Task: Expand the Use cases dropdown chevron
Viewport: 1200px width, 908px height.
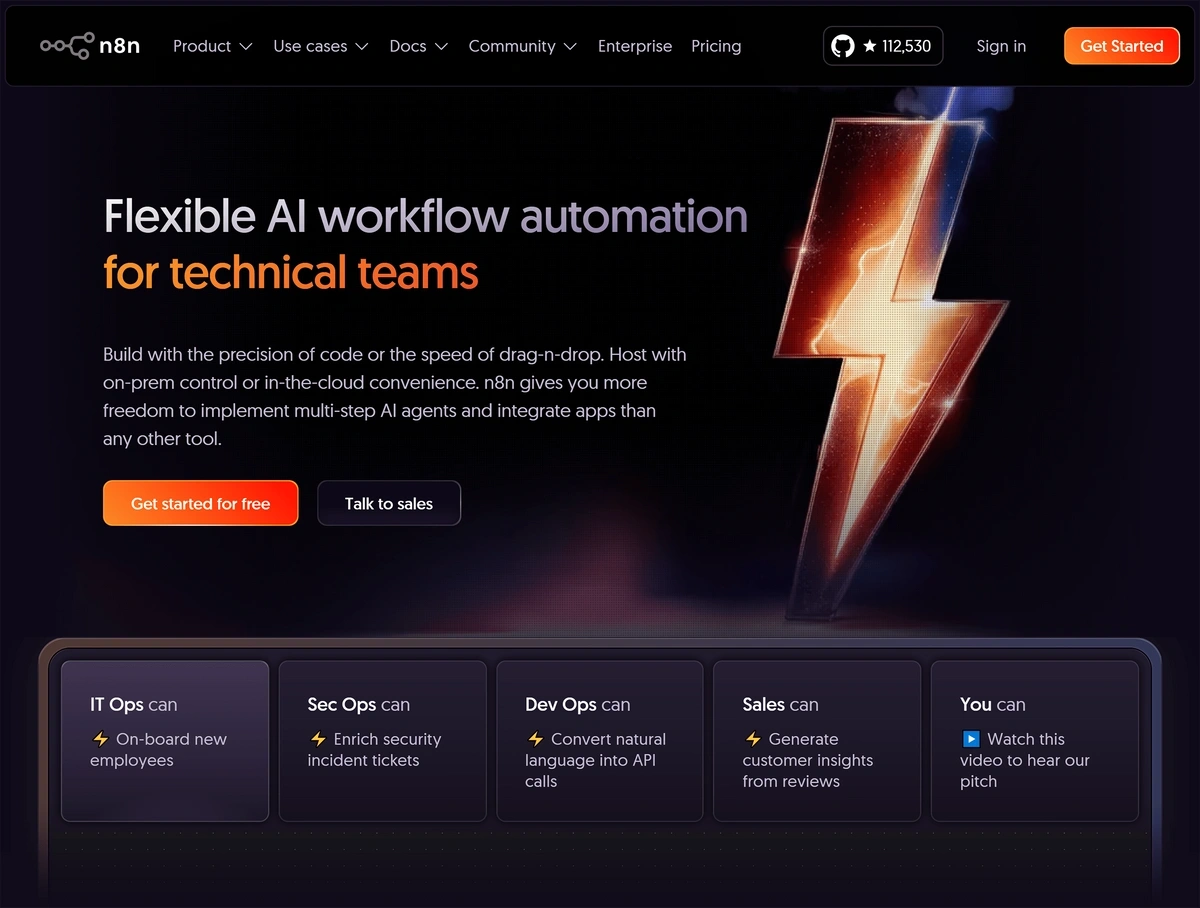Action: [x=362, y=47]
